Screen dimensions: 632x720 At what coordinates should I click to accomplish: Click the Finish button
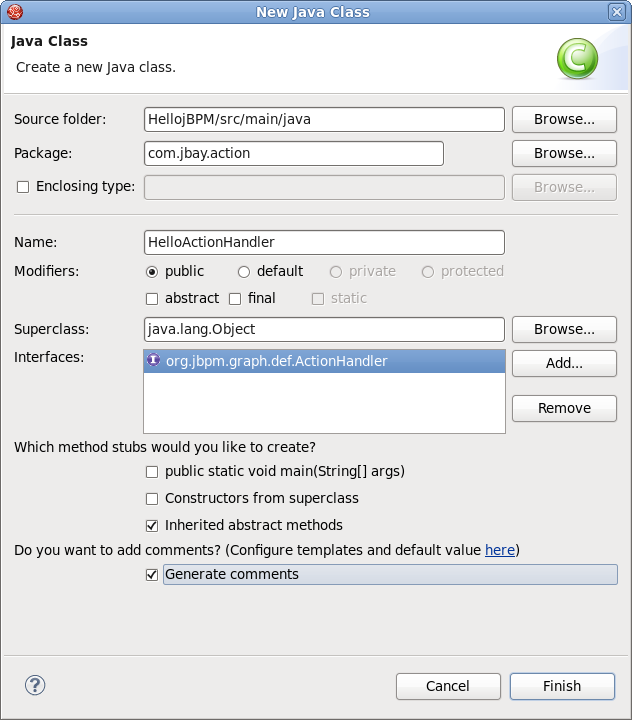[x=562, y=686]
